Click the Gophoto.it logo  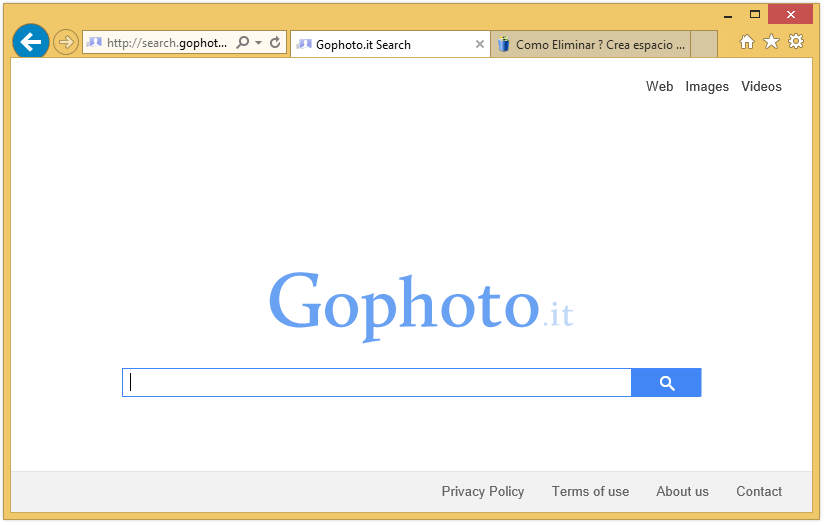pos(421,306)
